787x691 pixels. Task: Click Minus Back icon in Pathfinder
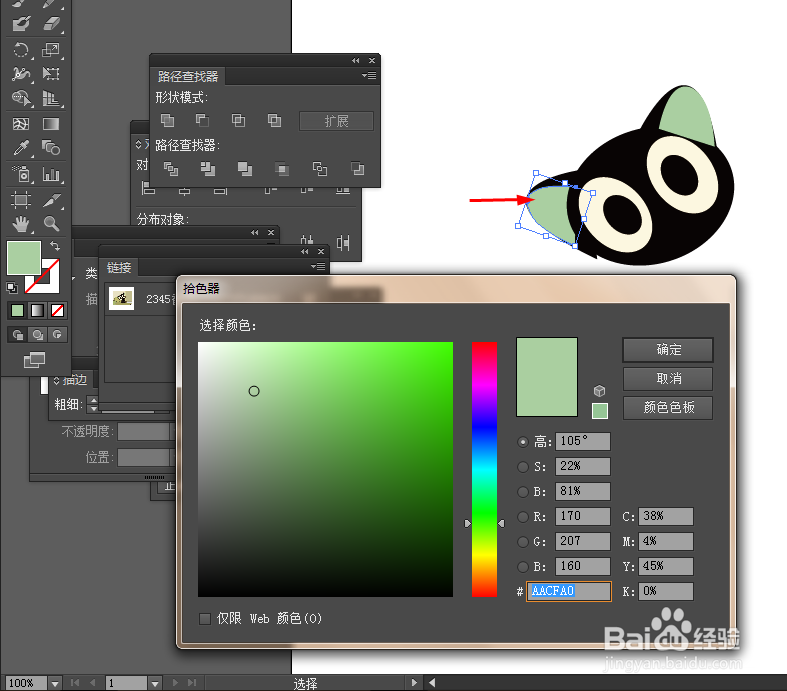tap(357, 169)
